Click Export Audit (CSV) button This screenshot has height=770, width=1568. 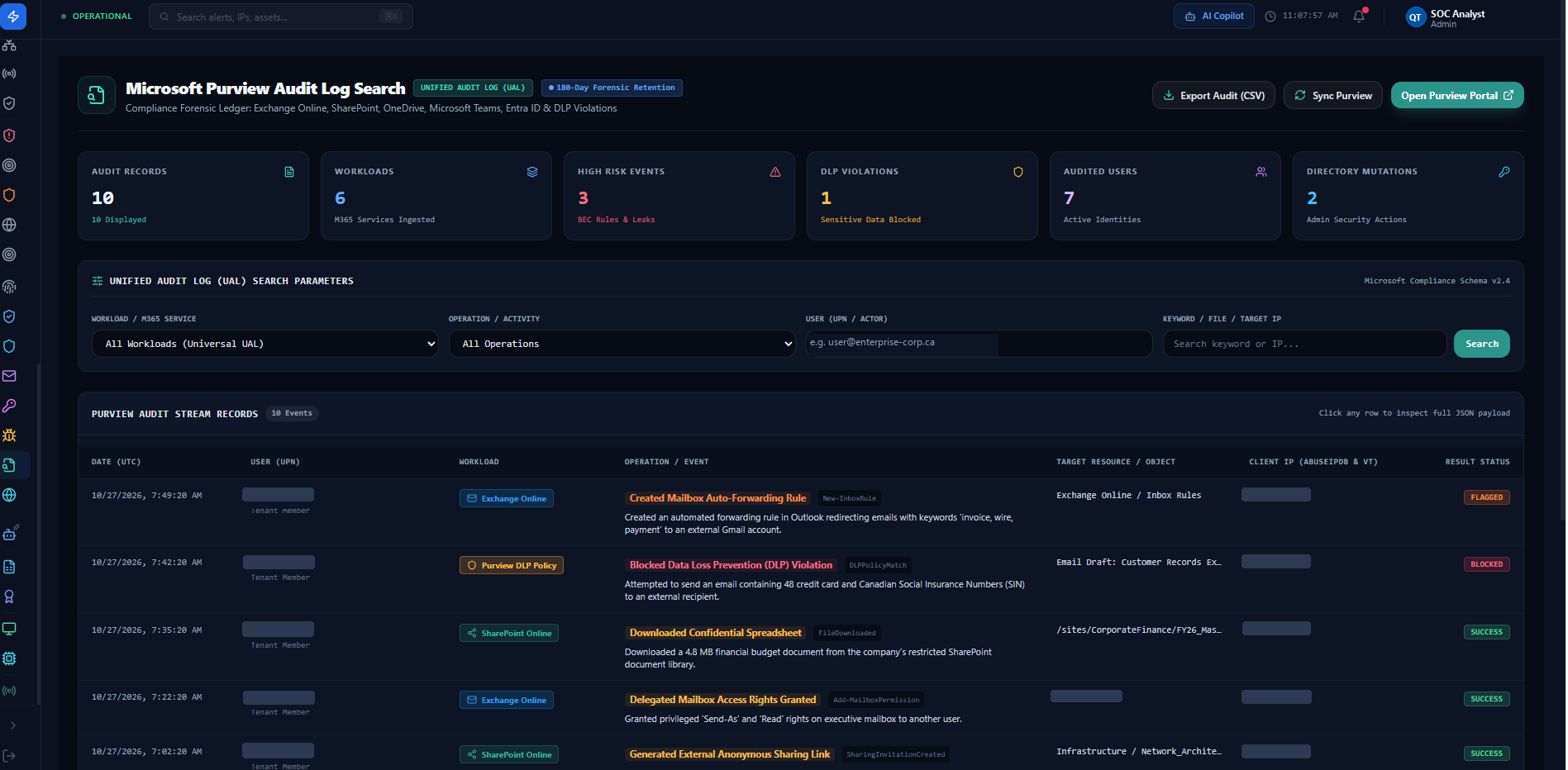click(x=1213, y=96)
